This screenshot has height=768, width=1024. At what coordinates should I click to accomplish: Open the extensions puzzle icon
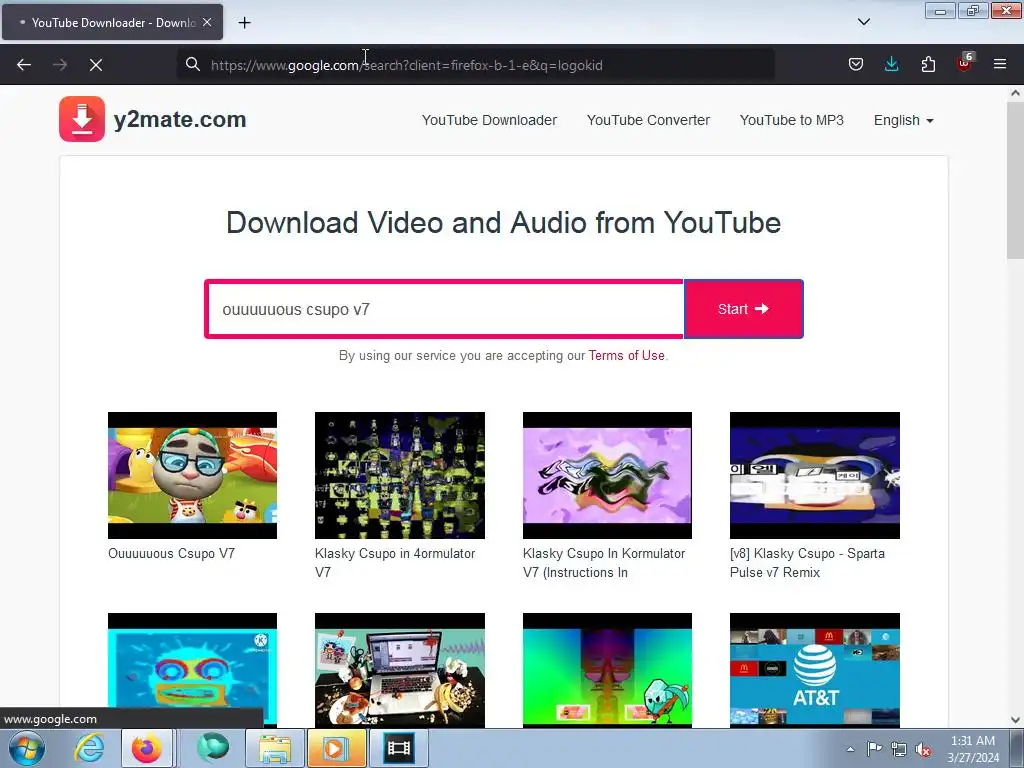928,64
